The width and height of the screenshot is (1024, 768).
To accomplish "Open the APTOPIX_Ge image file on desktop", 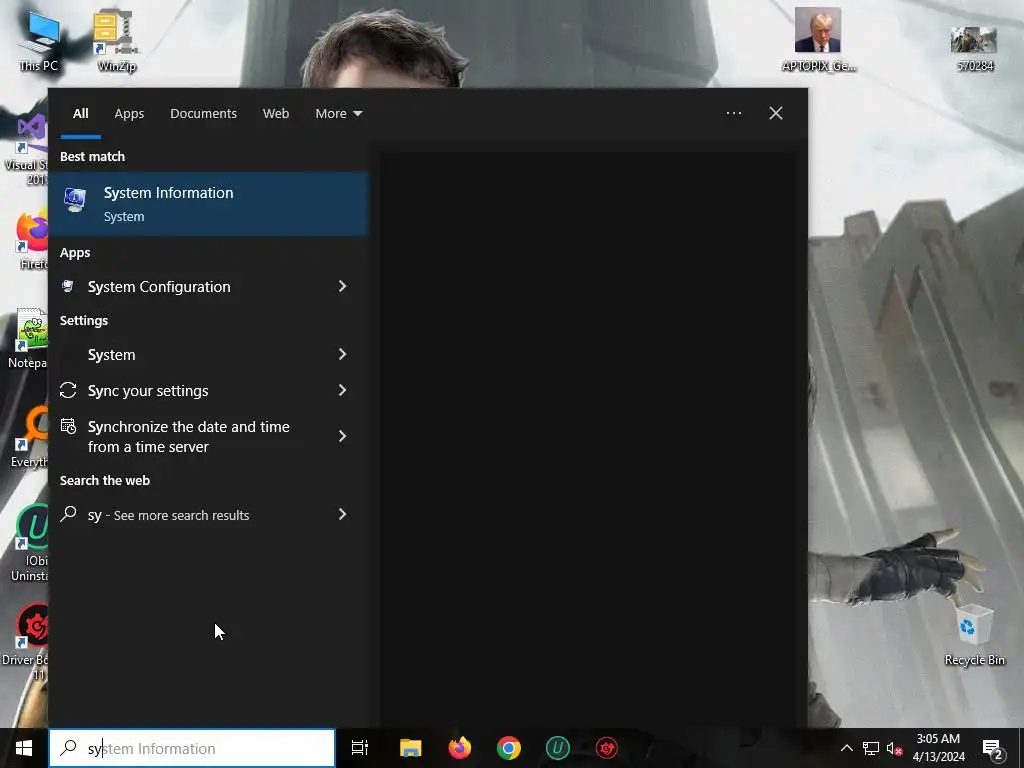I will [x=818, y=40].
